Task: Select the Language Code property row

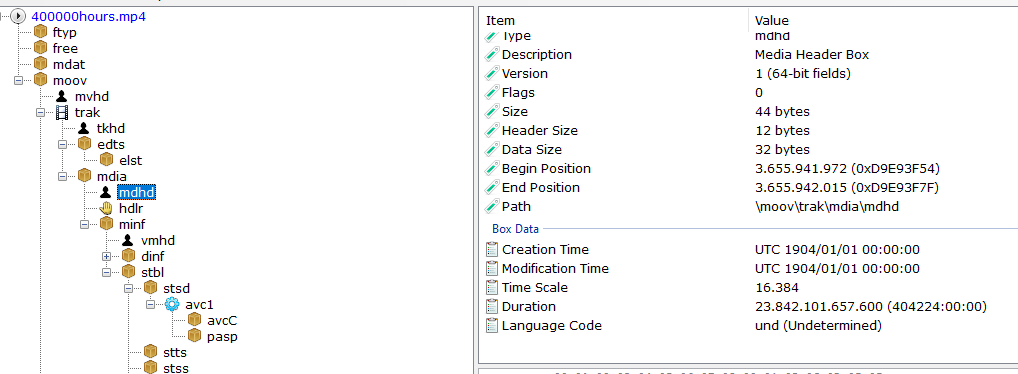Action: coord(750,325)
